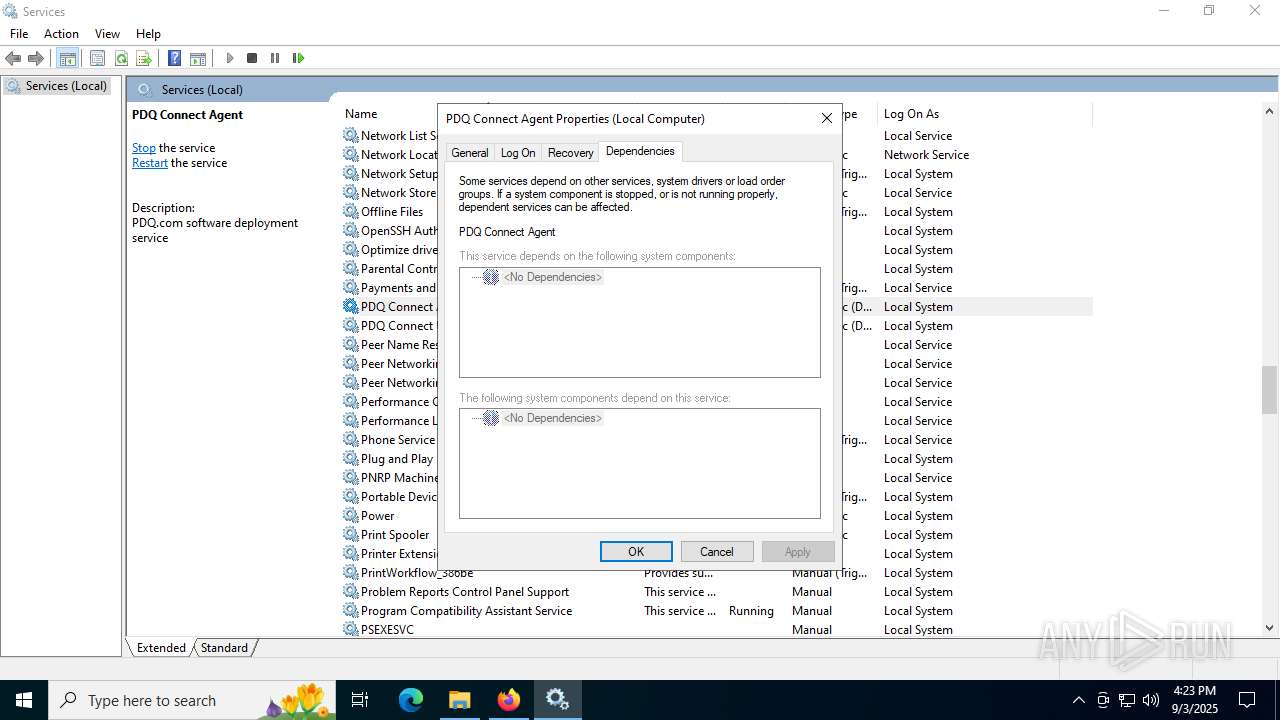1280x720 pixels.
Task: Click the Refresh toolbar icon
Action: coord(121,58)
